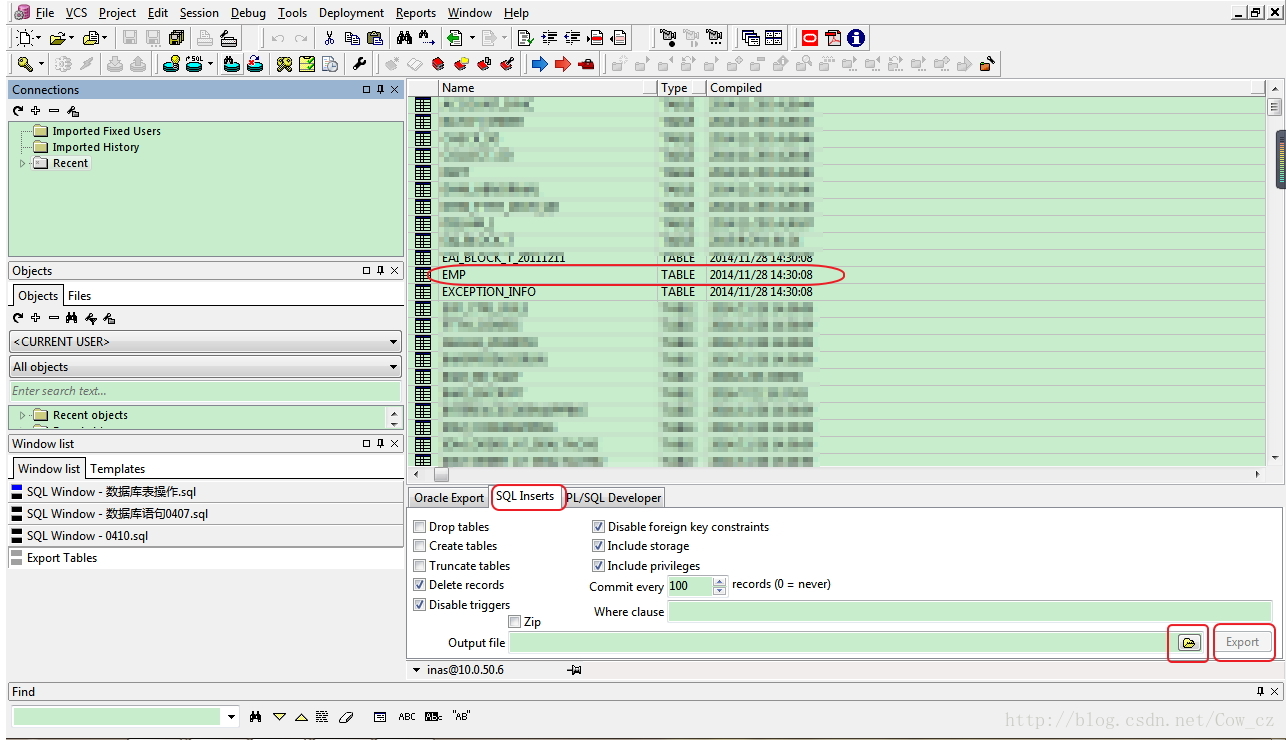Click the New file toolbar icon
The image size is (1286, 740).
pos(25,38)
